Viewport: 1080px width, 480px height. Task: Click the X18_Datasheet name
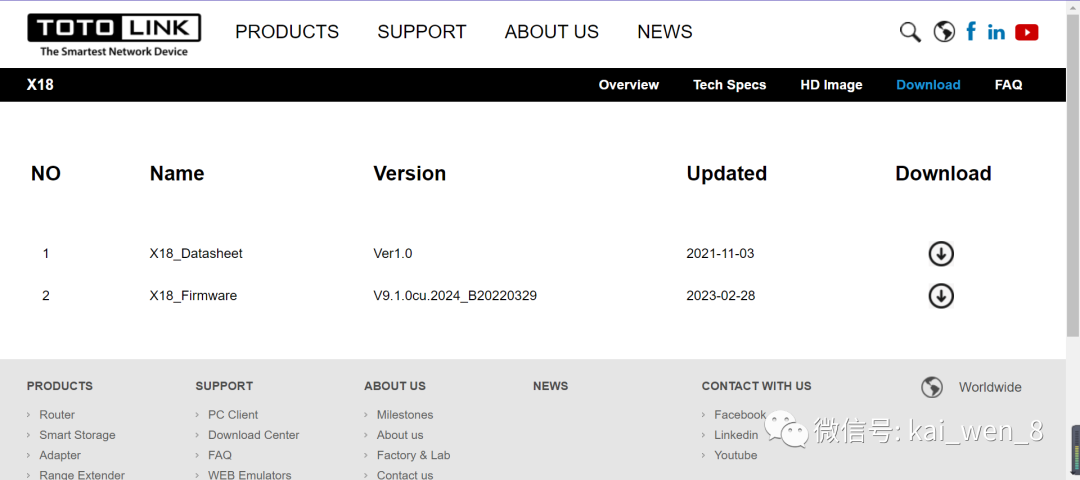pyautogui.click(x=196, y=253)
